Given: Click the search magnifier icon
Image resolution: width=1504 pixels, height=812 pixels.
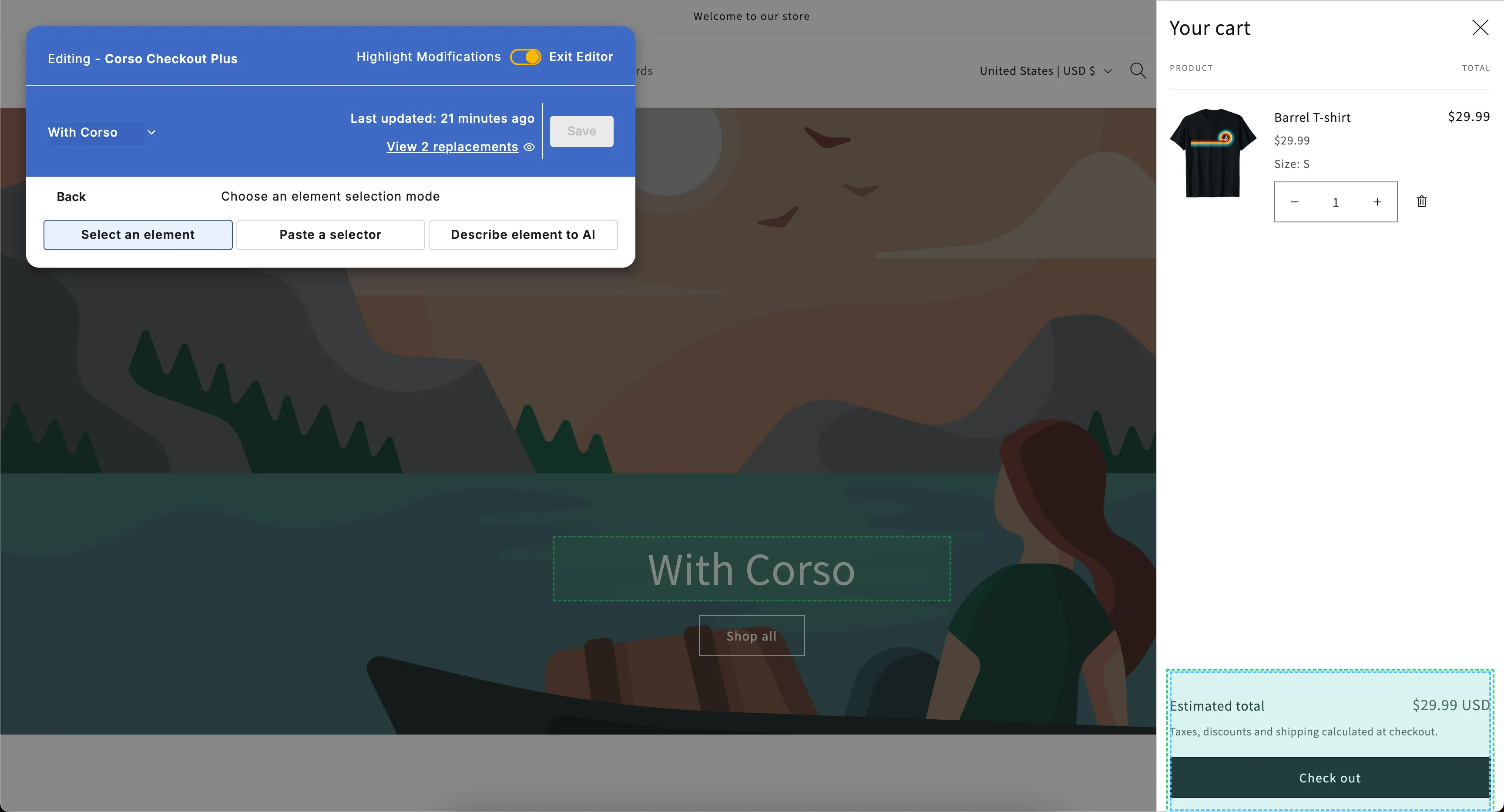Looking at the screenshot, I should click(x=1137, y=70).
